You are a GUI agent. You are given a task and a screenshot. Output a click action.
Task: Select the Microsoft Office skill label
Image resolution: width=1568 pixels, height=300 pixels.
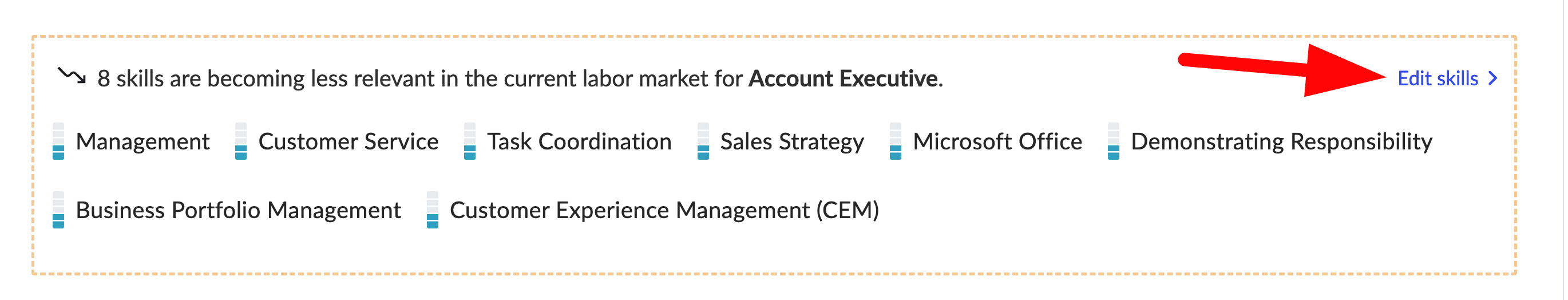coord(997,142)
